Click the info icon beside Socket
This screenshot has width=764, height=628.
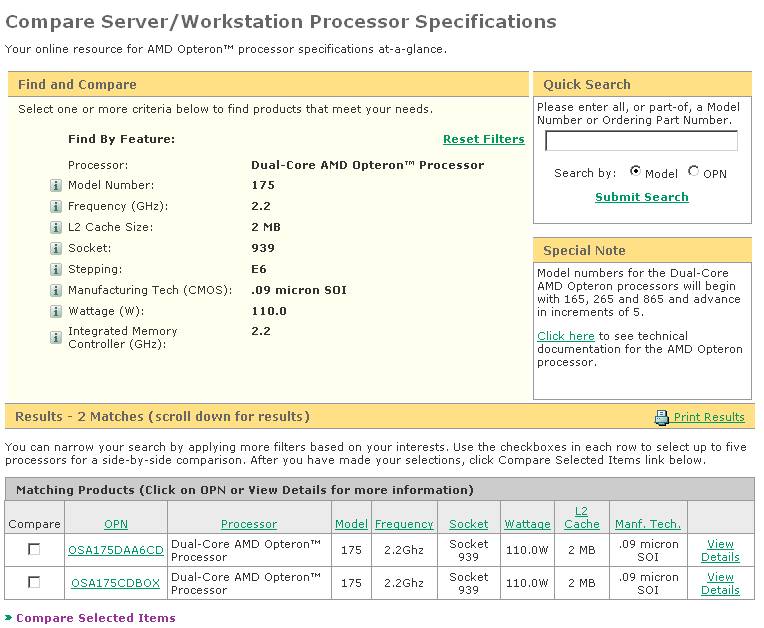coord(56,248)
